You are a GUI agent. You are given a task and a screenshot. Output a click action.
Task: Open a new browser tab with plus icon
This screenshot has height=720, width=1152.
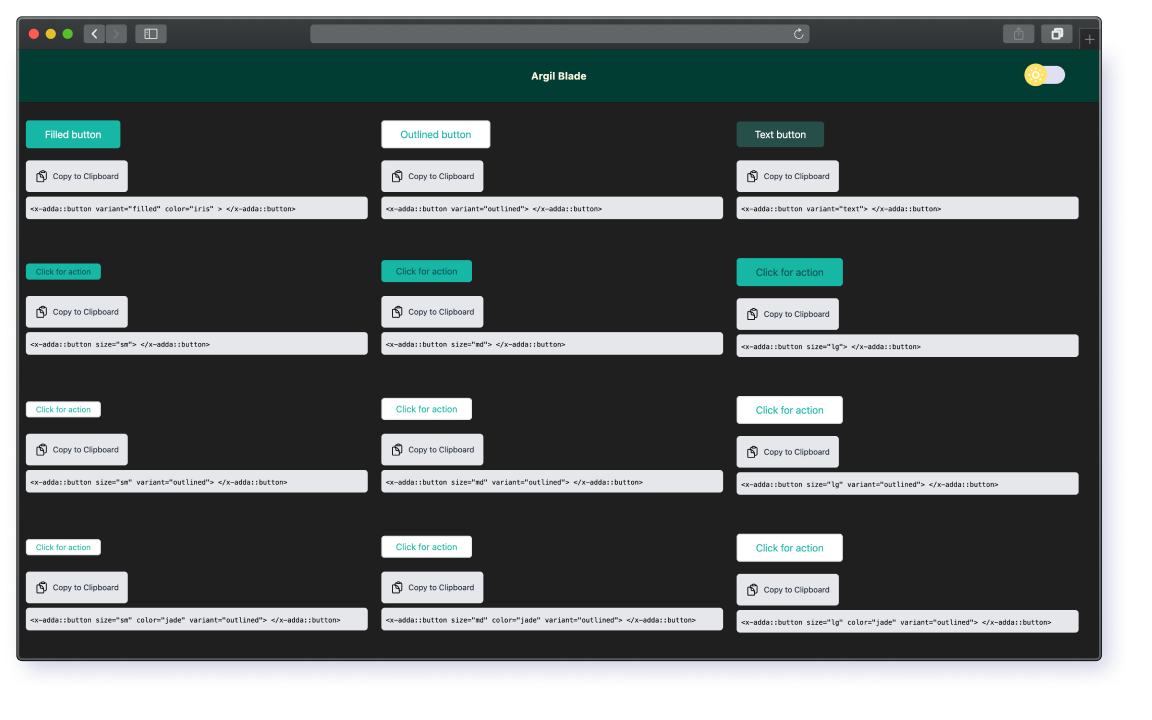tap(1090, 39)
